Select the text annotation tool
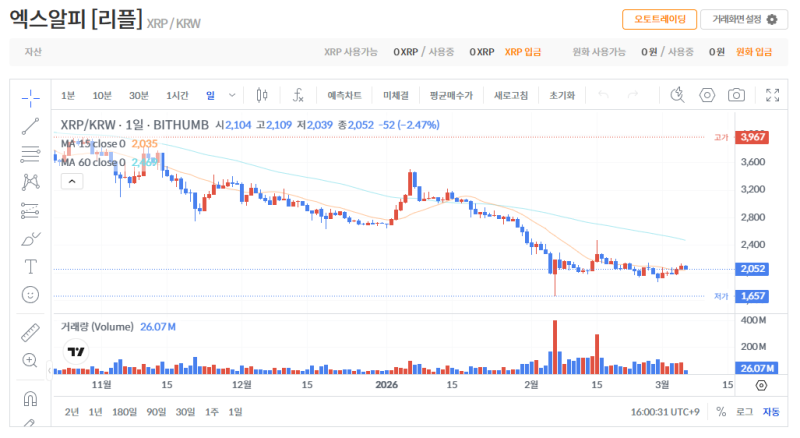The height and width of the screenshot is (438, 800). [x=31, y=266]
